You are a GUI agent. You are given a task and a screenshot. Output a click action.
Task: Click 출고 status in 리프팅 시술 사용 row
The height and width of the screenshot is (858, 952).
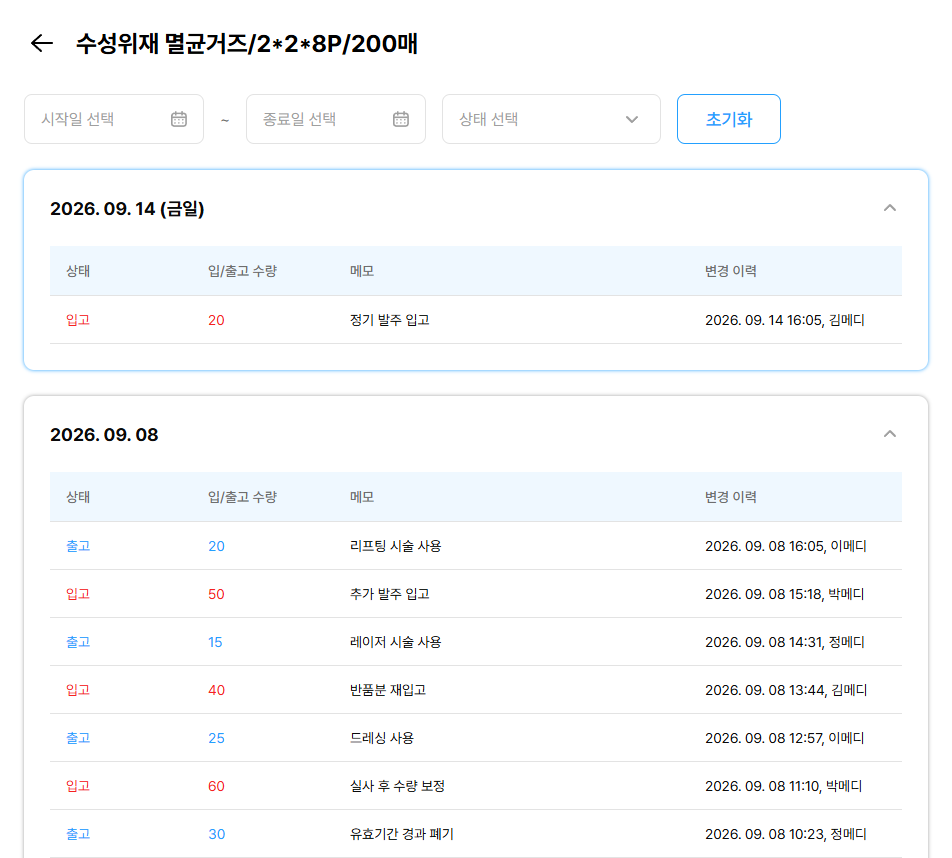(x=78, y=546)
